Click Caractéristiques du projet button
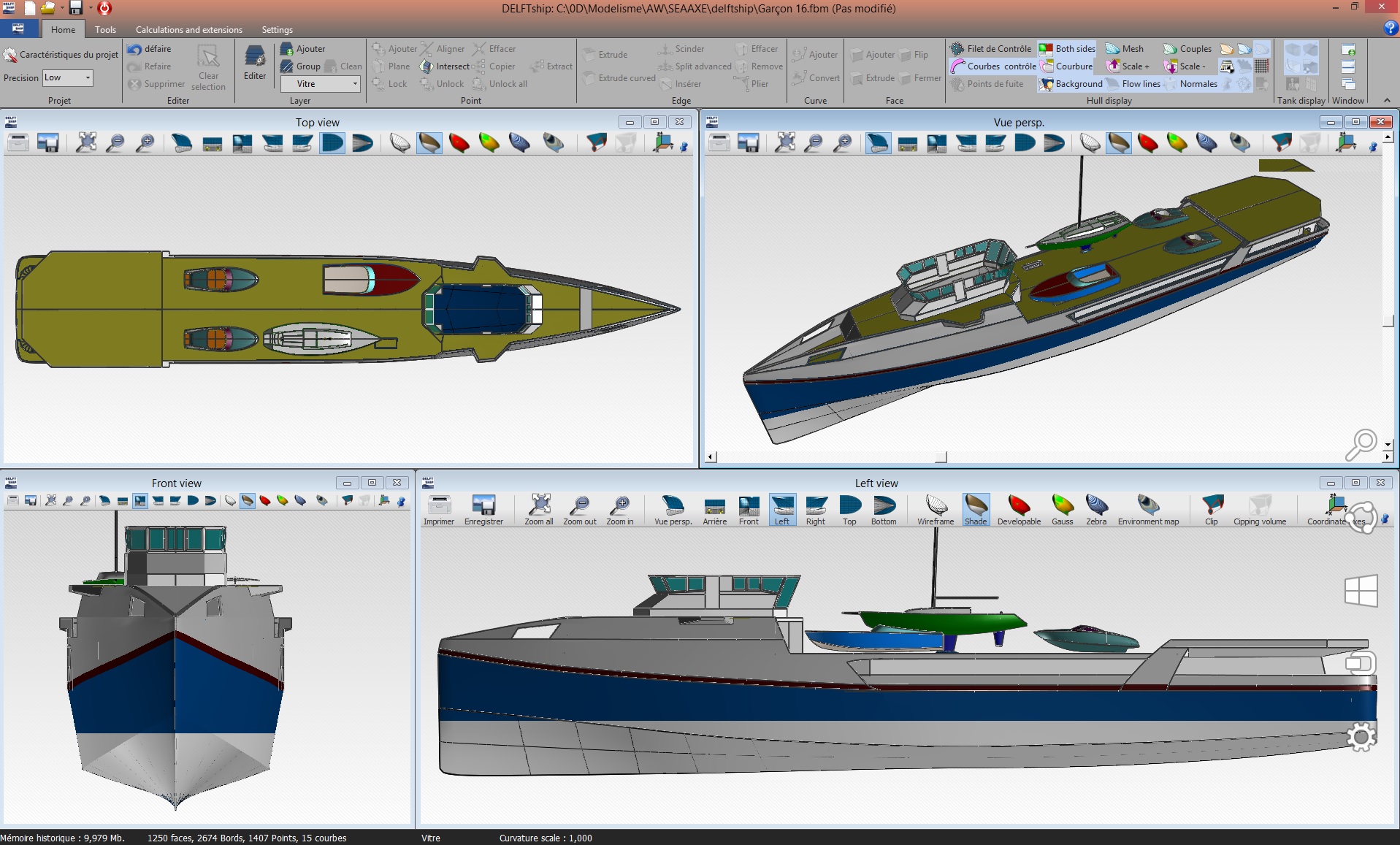Viewport: 1400px width, 845px height. (61, 55)
